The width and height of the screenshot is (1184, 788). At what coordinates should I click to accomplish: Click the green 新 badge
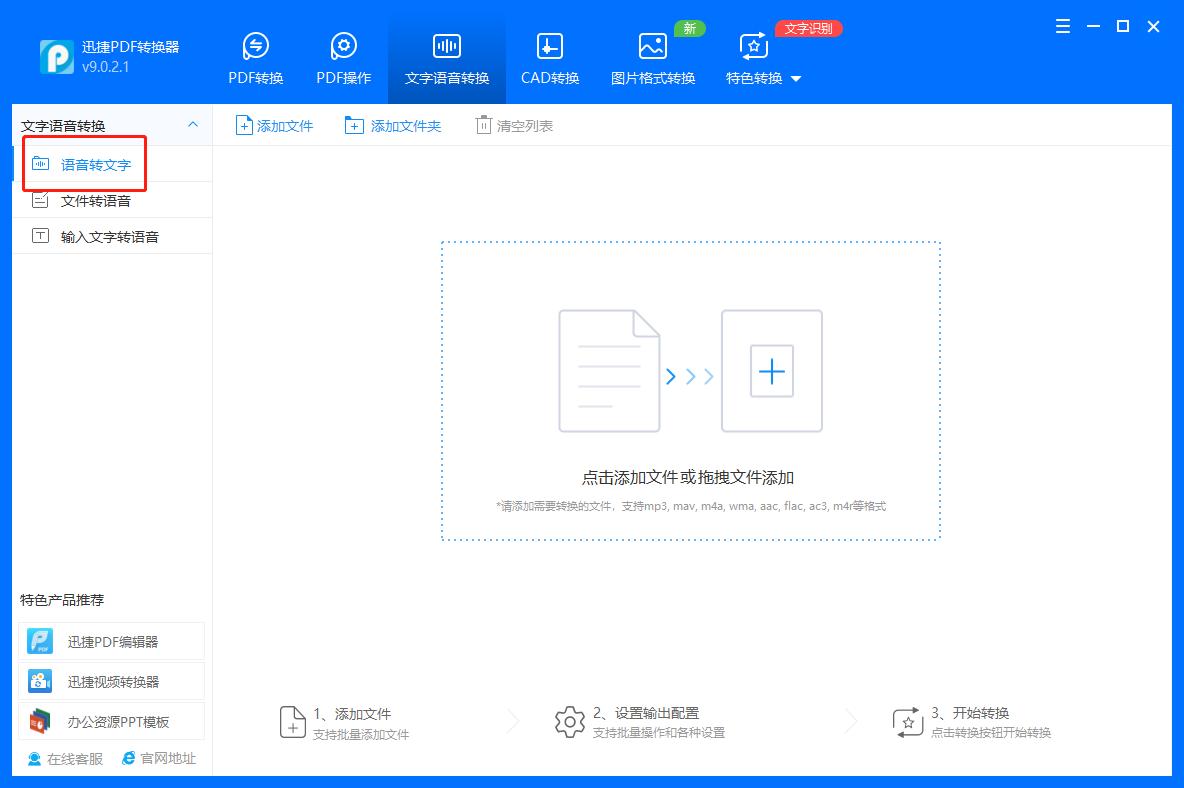point(689,29)
